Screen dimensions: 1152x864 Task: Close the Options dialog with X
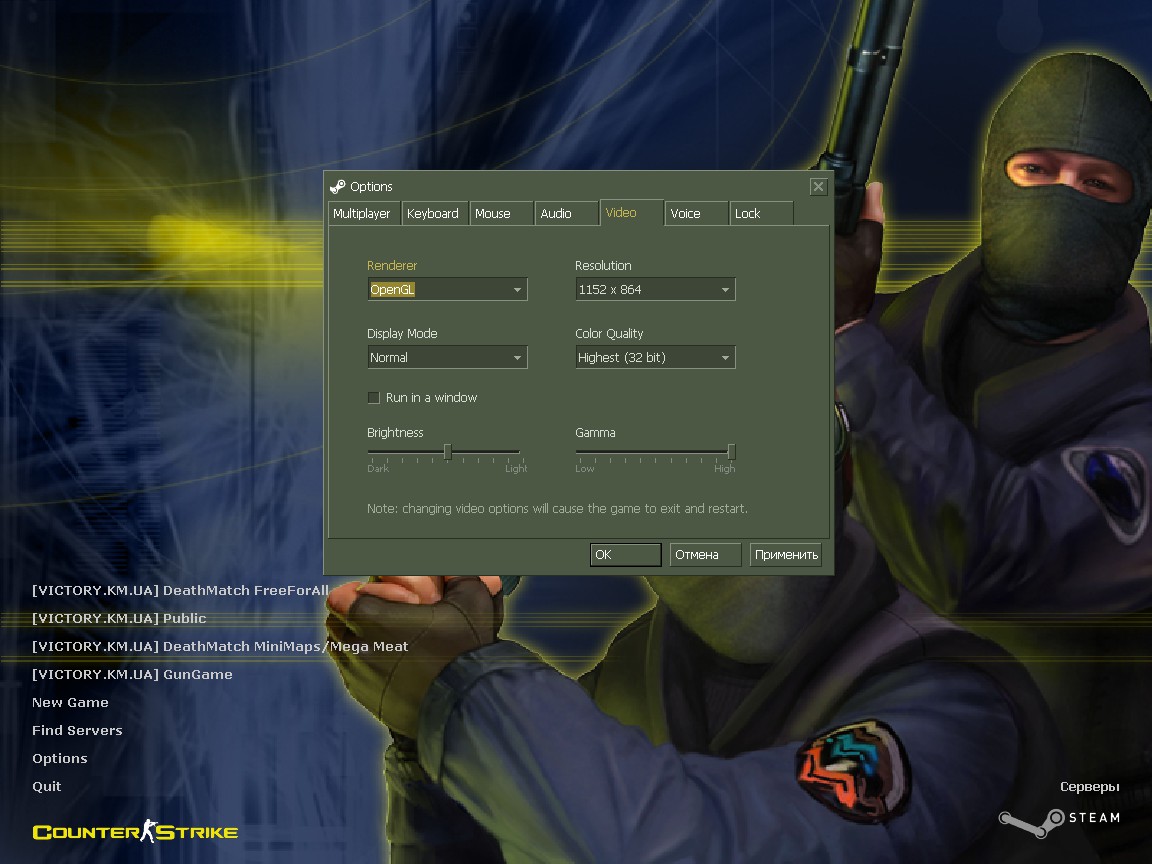[x=818, y=187]
